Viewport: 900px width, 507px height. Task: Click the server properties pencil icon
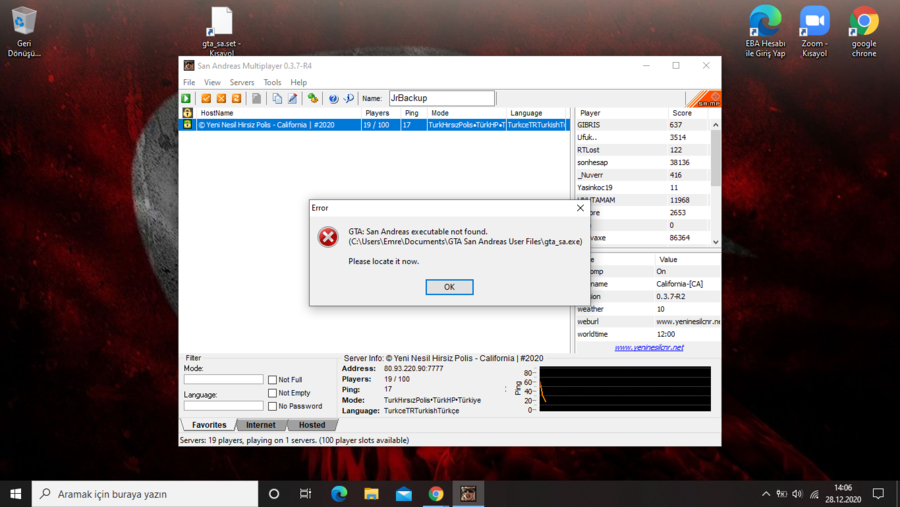[292, 99]
